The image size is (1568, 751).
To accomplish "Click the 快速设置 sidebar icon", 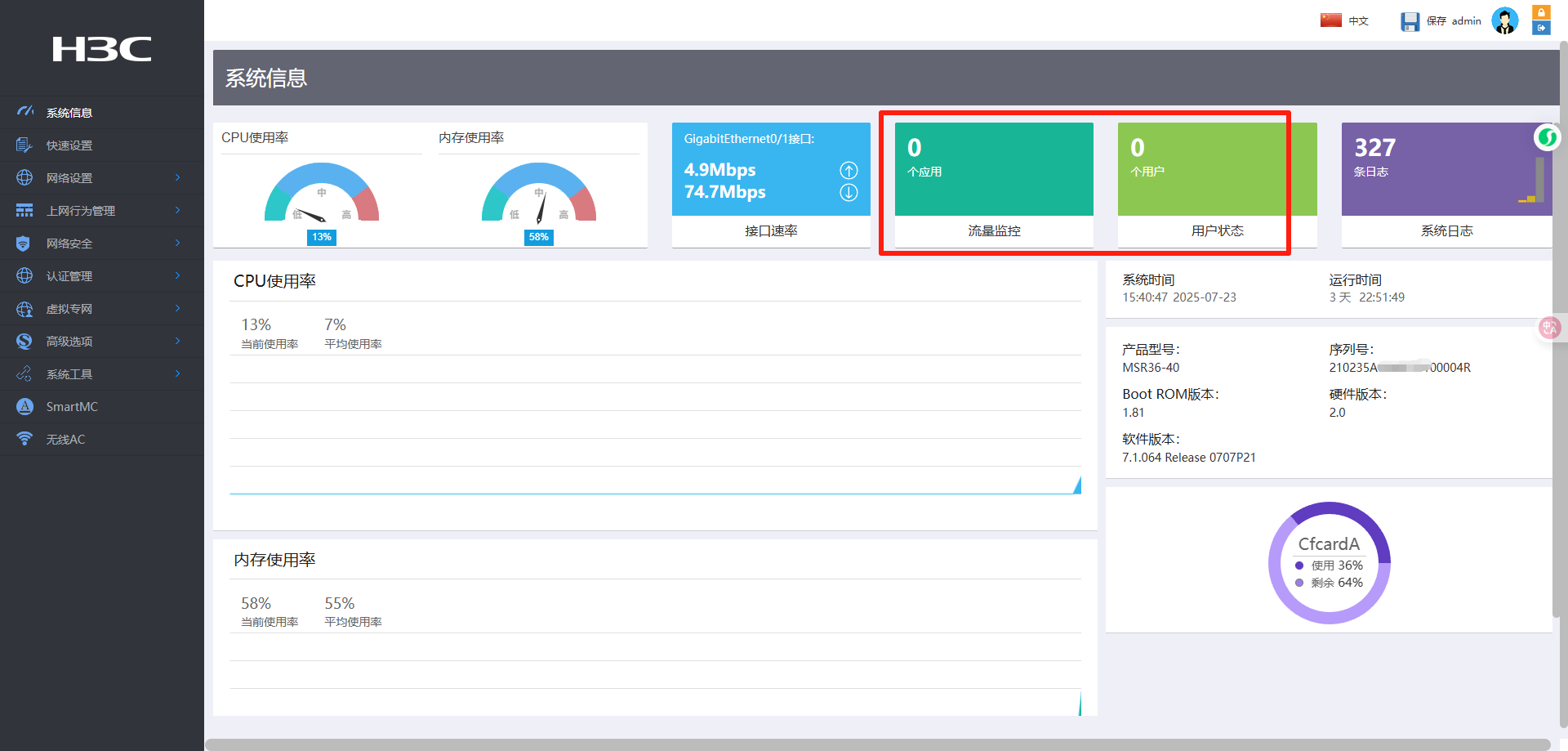I will pos(24,145).
